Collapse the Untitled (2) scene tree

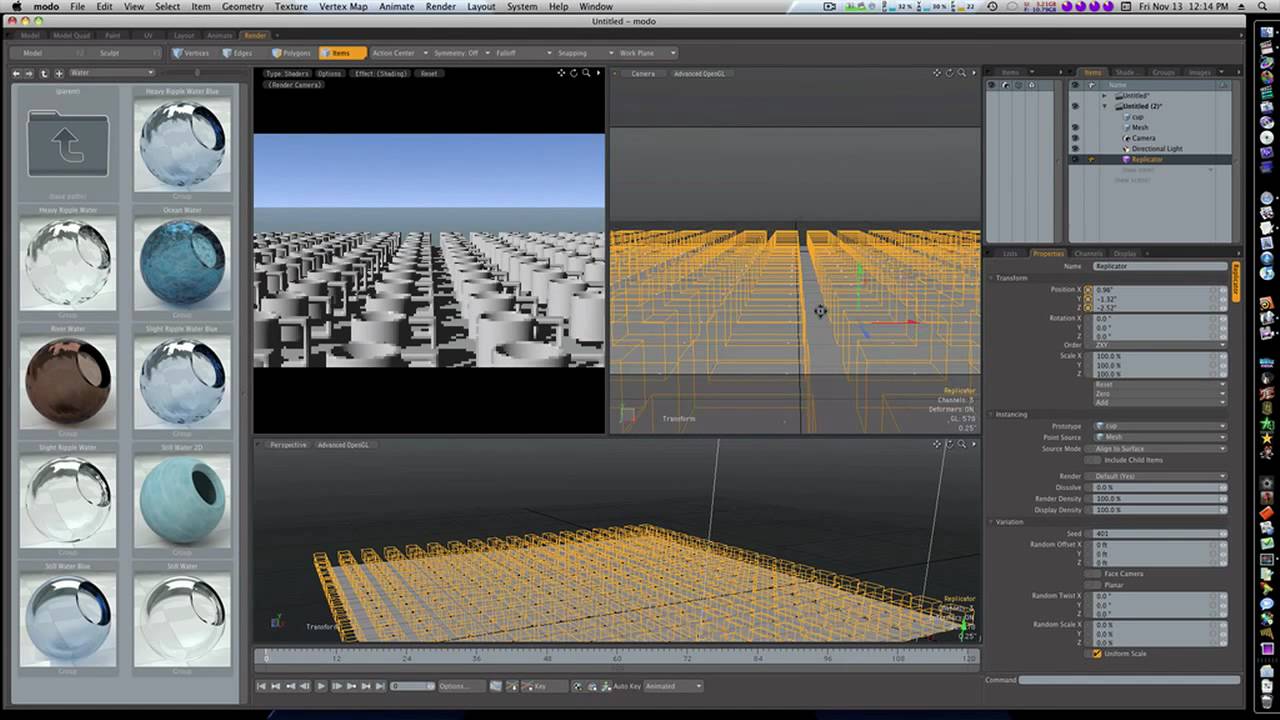click(x=1105, y=106)
